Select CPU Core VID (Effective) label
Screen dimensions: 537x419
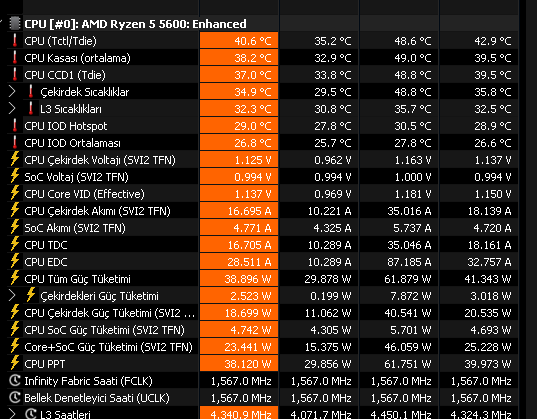click(85, 194)
